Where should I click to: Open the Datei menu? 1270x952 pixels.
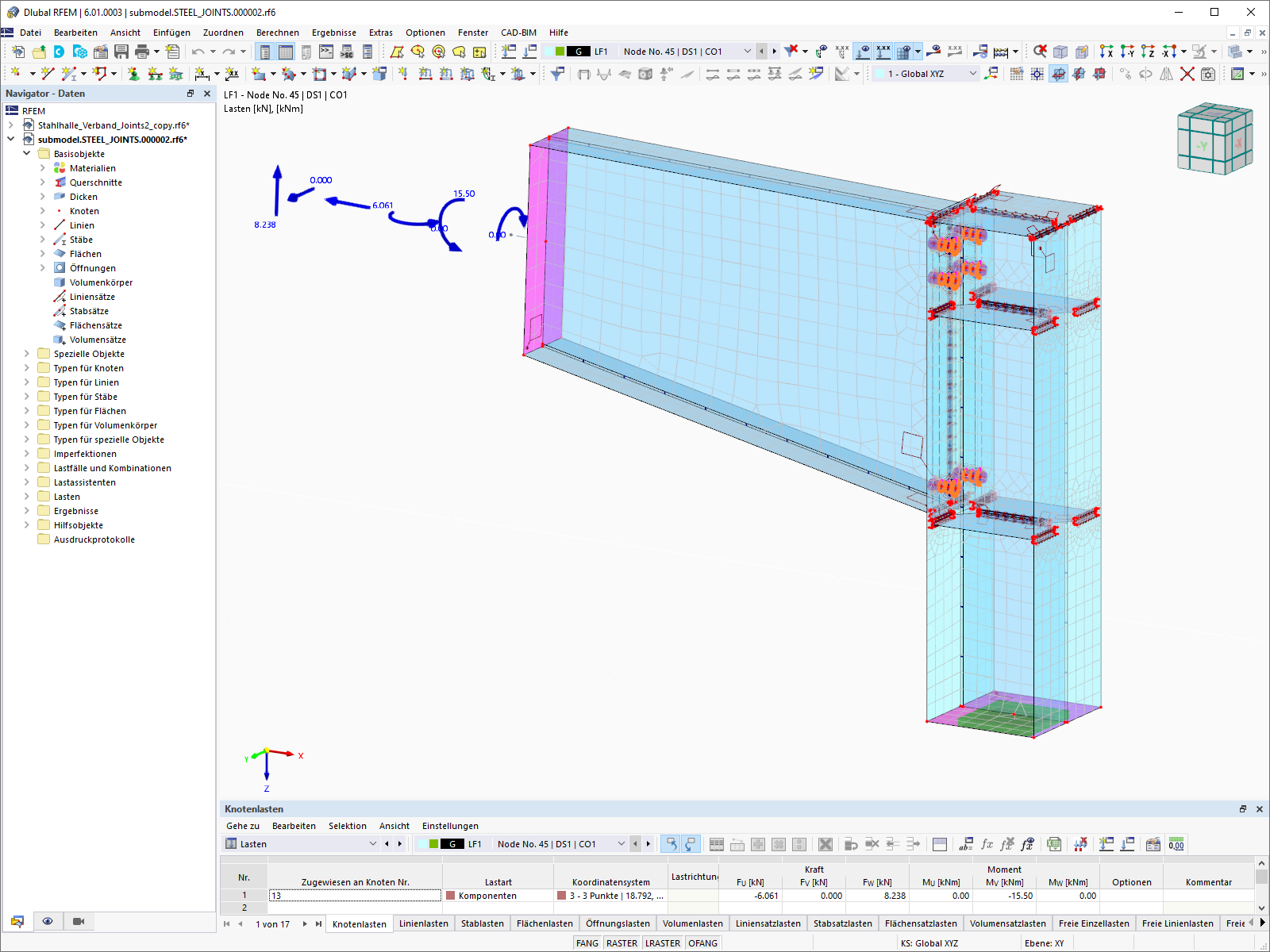tap(31, 33)
